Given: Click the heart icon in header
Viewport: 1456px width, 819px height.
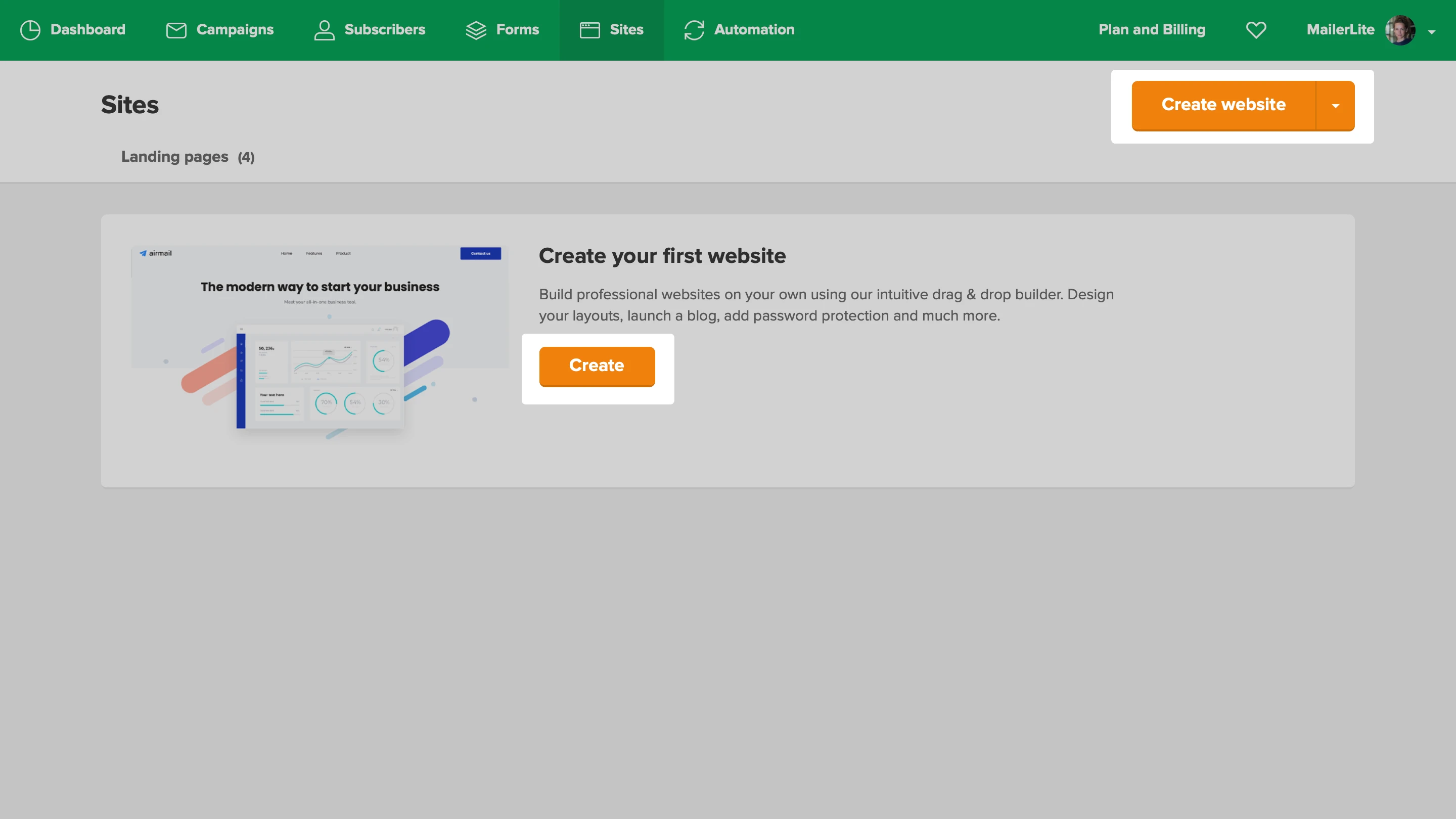Looking at the screenshot, I should point(1256,30).
